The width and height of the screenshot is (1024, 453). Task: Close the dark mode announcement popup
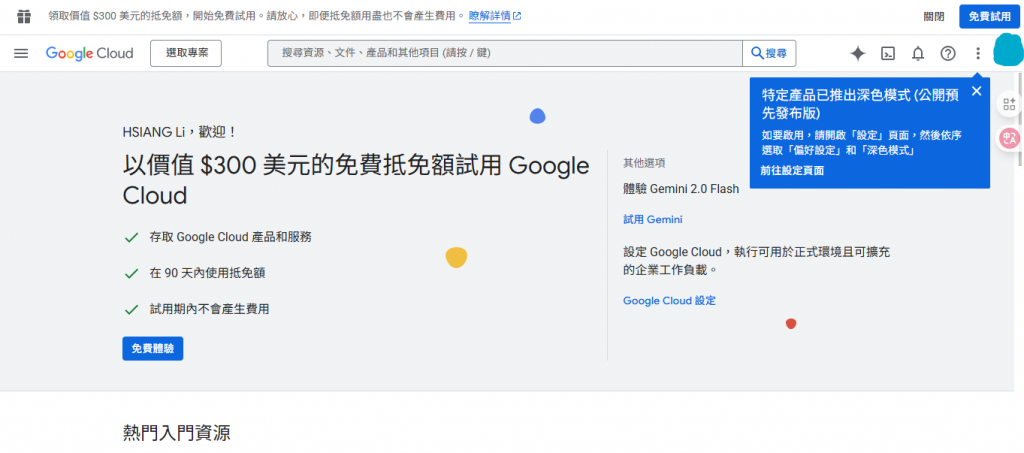click(x=976, y=91)
